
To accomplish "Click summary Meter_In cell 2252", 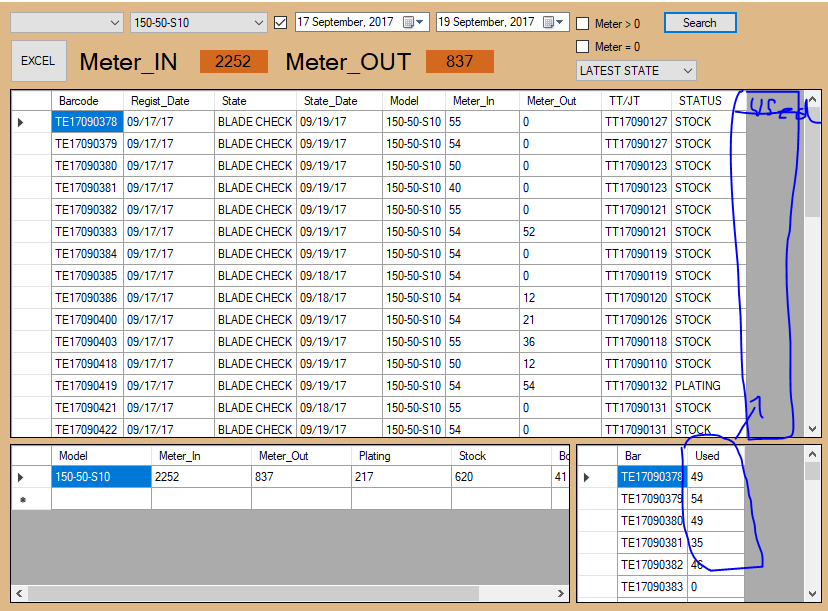I will coord(201,477).
